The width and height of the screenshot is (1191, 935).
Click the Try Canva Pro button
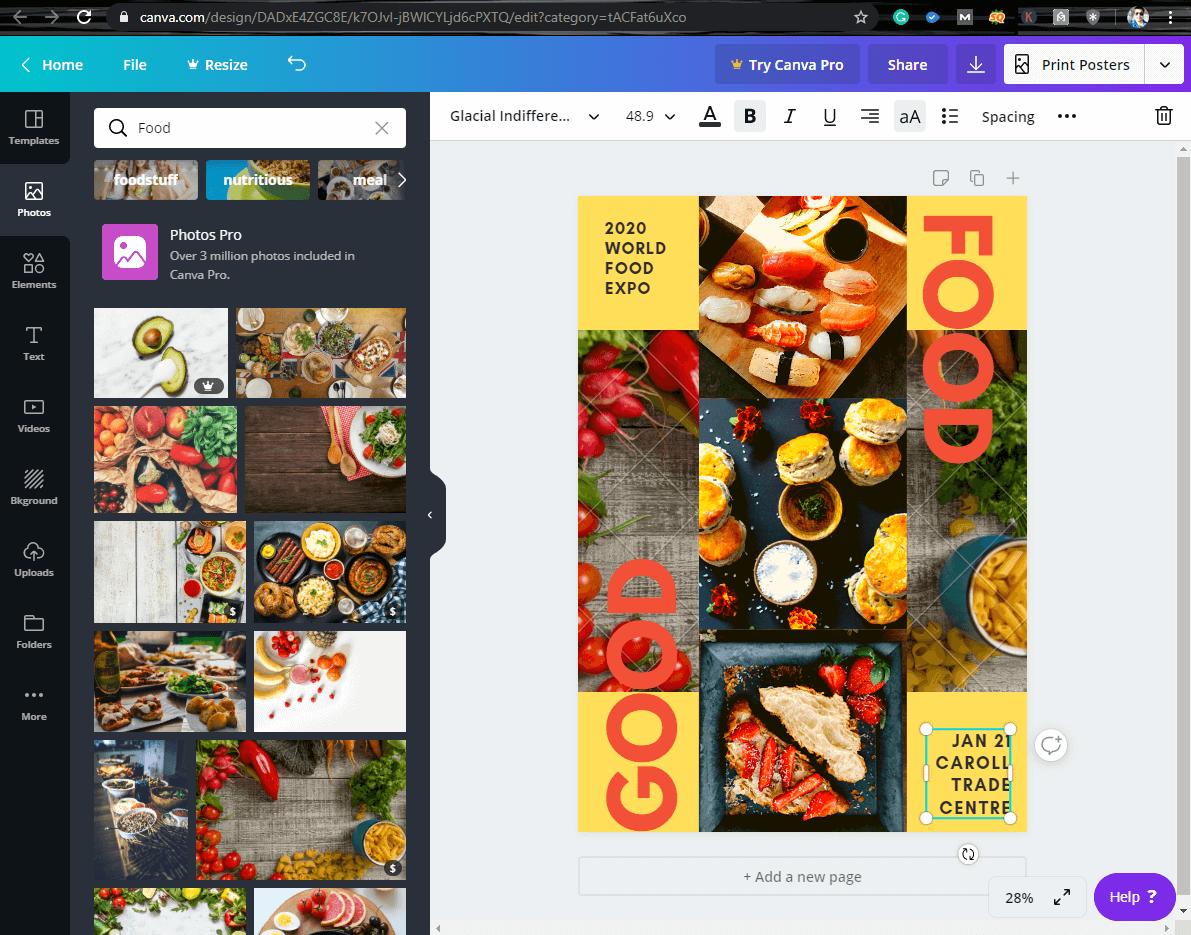click(787, 64)
